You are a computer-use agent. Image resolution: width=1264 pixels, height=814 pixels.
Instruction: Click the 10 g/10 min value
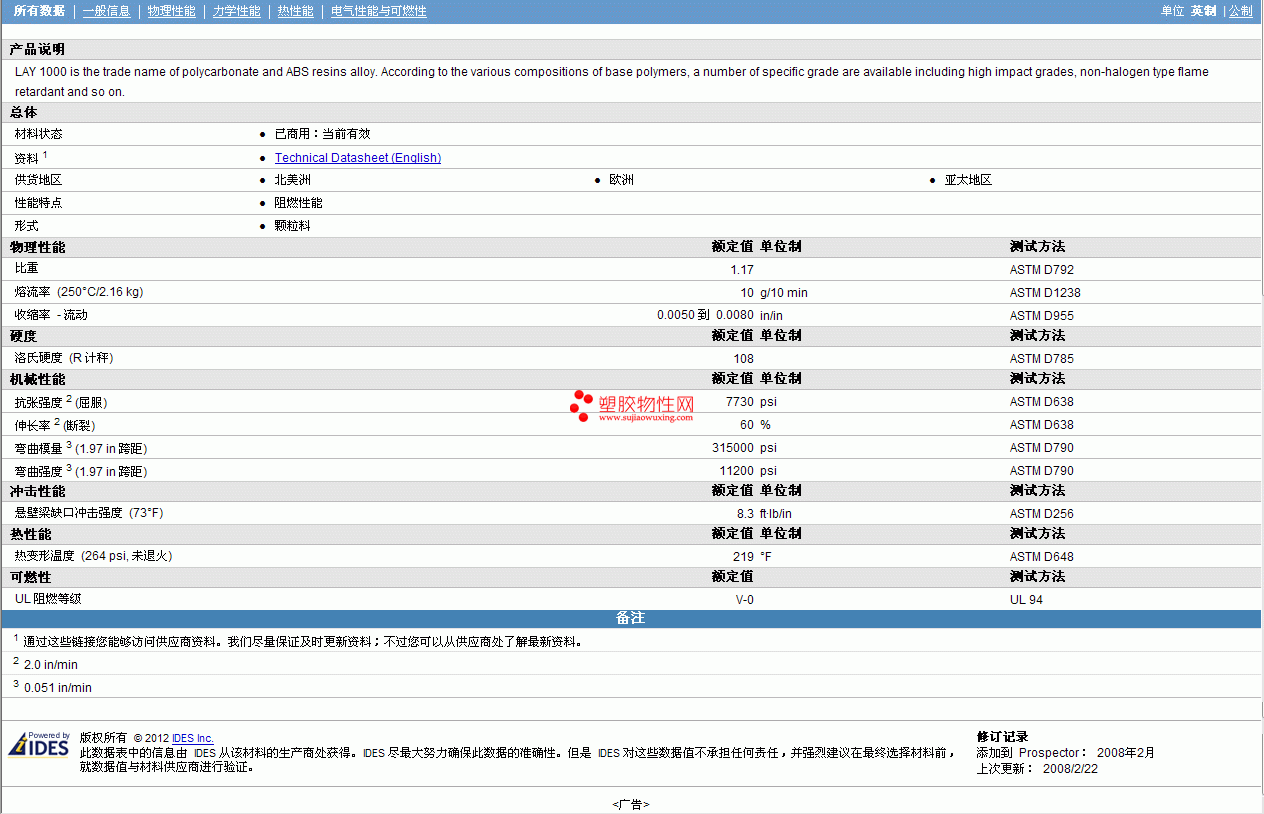tap(774, 293)
